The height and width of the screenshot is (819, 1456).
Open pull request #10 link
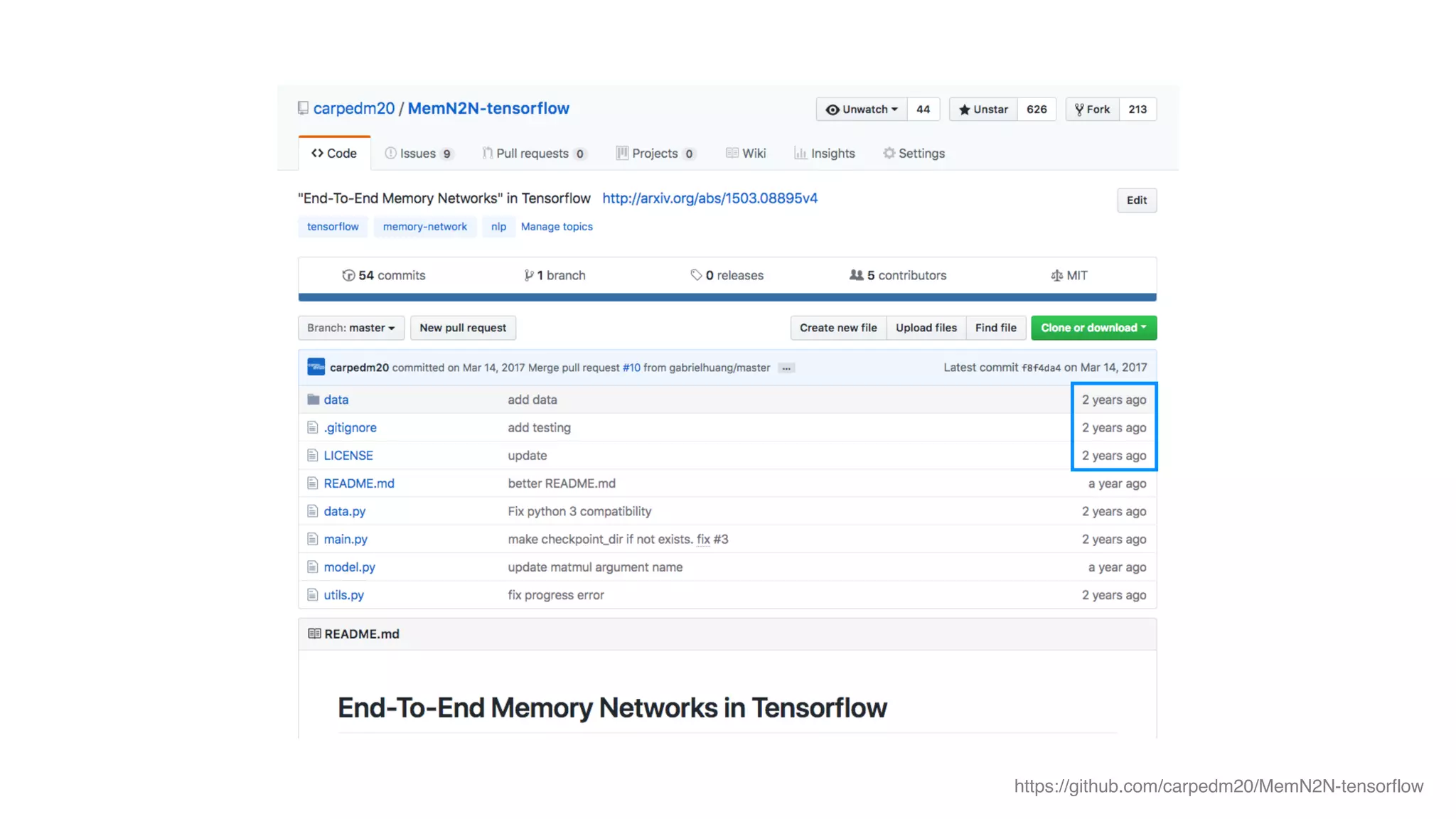(x=631, y=368)
